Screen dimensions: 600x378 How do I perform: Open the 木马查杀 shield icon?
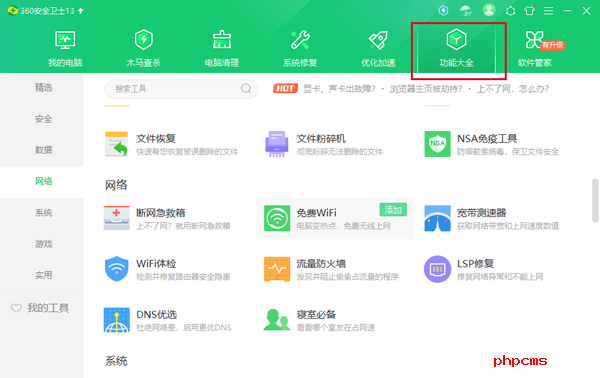[143, 40]
